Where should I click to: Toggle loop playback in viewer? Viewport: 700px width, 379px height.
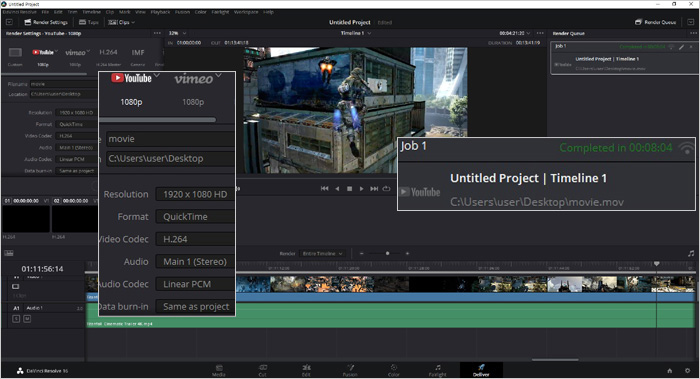[387, 189]
